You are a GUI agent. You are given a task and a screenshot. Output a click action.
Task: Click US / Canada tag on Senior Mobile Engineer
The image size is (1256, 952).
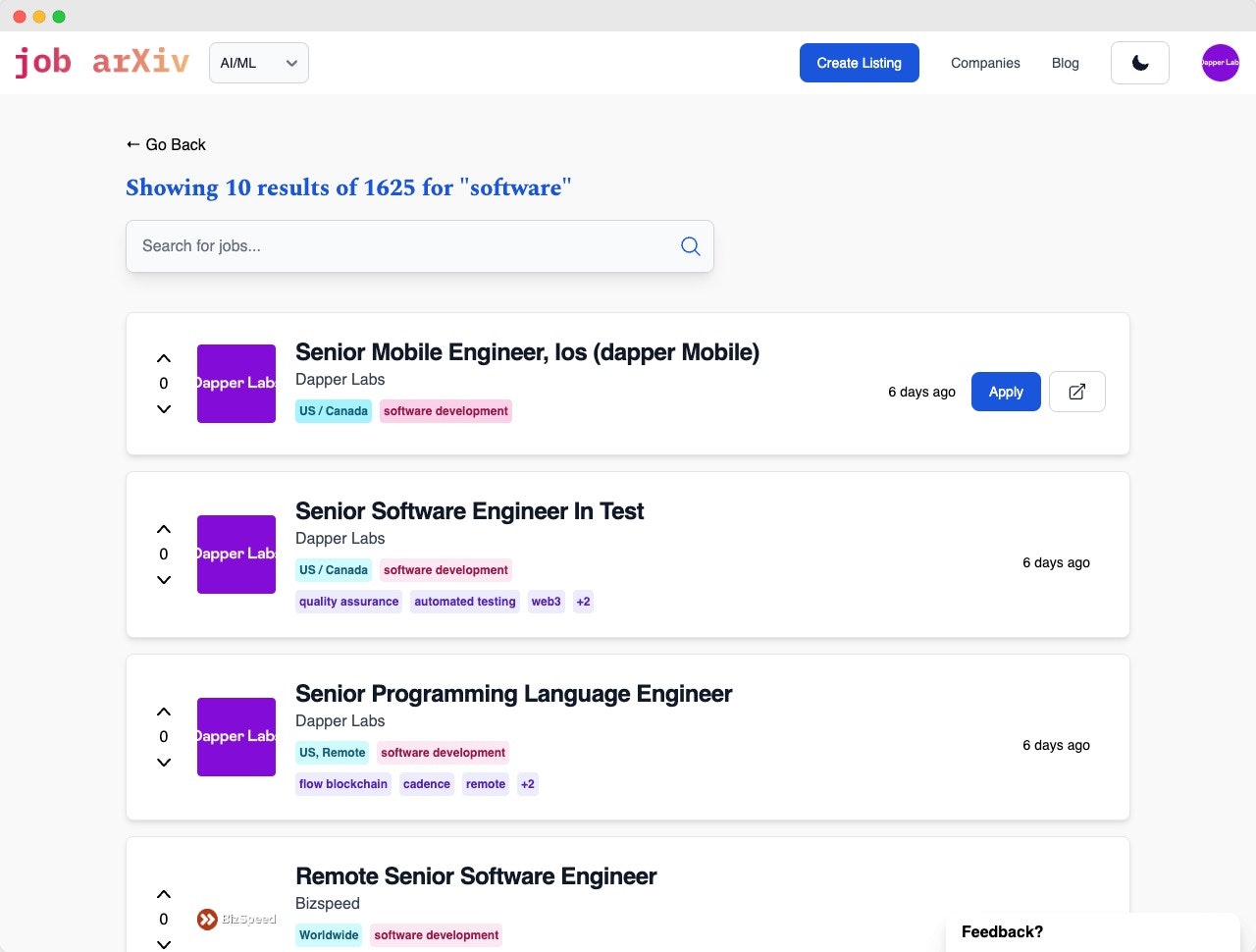(334, 411)
